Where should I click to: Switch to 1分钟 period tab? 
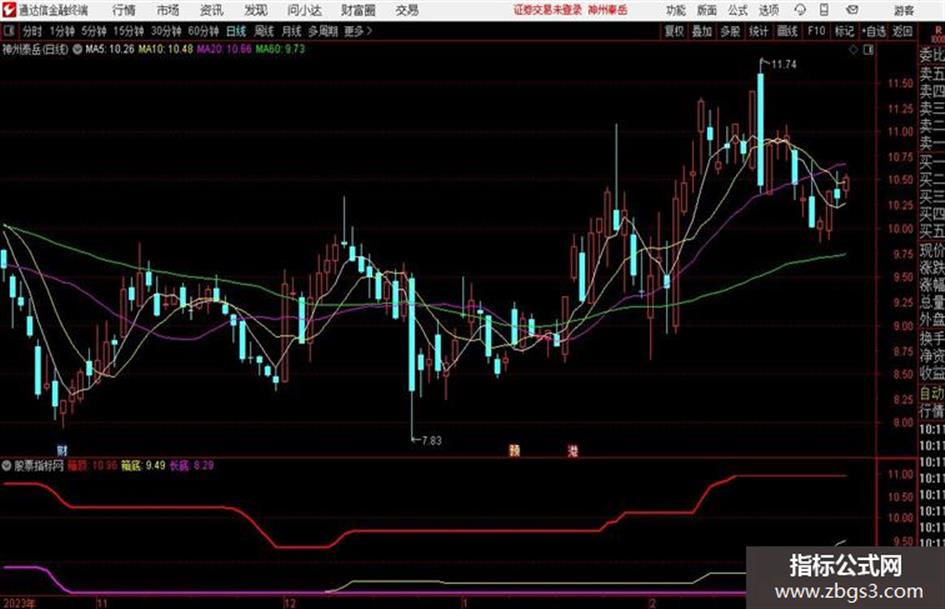pos(62,31)
